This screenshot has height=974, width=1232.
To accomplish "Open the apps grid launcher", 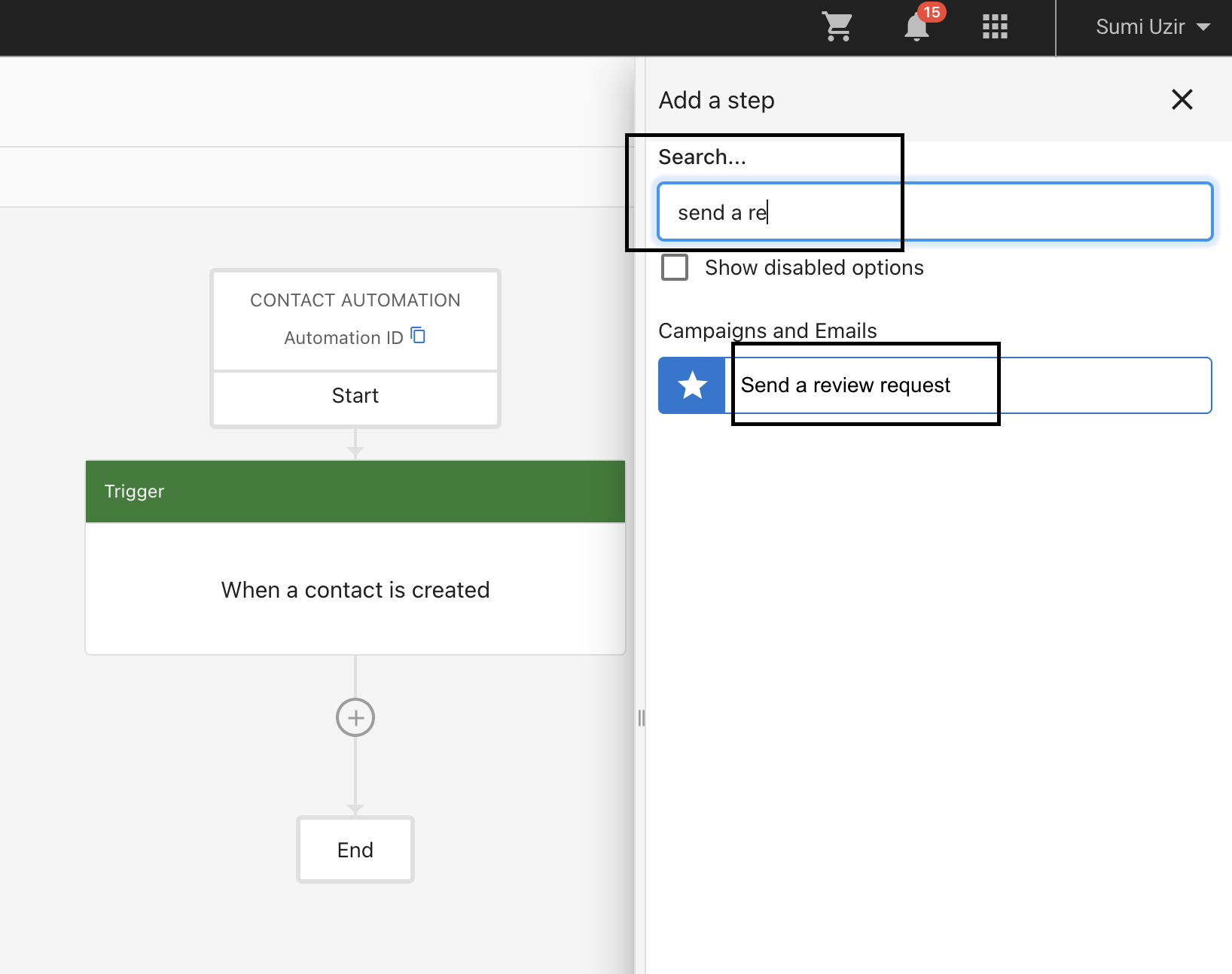I will 995,27.
